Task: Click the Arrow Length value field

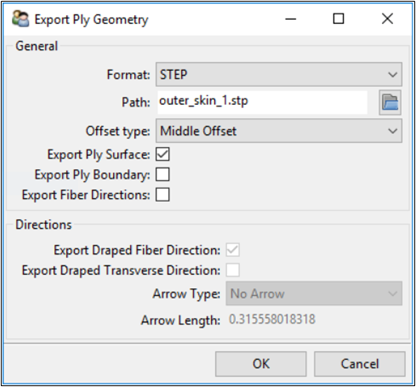Action: tap(272, 319)
